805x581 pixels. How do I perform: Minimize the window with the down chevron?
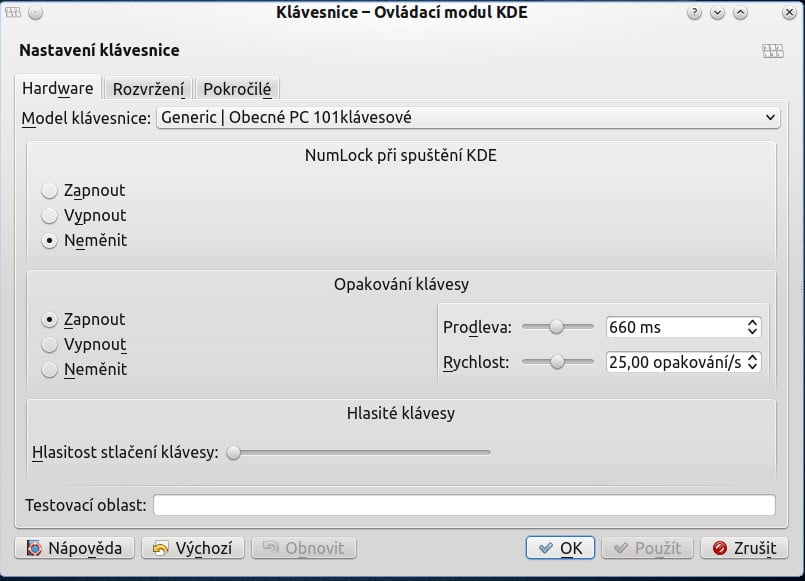pos(717,13)
